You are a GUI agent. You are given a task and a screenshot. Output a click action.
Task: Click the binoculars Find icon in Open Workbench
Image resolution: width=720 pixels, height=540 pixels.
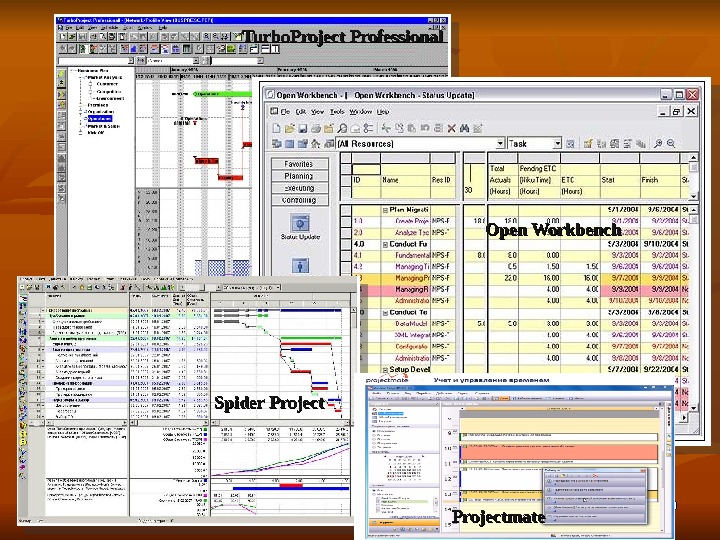click(464, 129)
